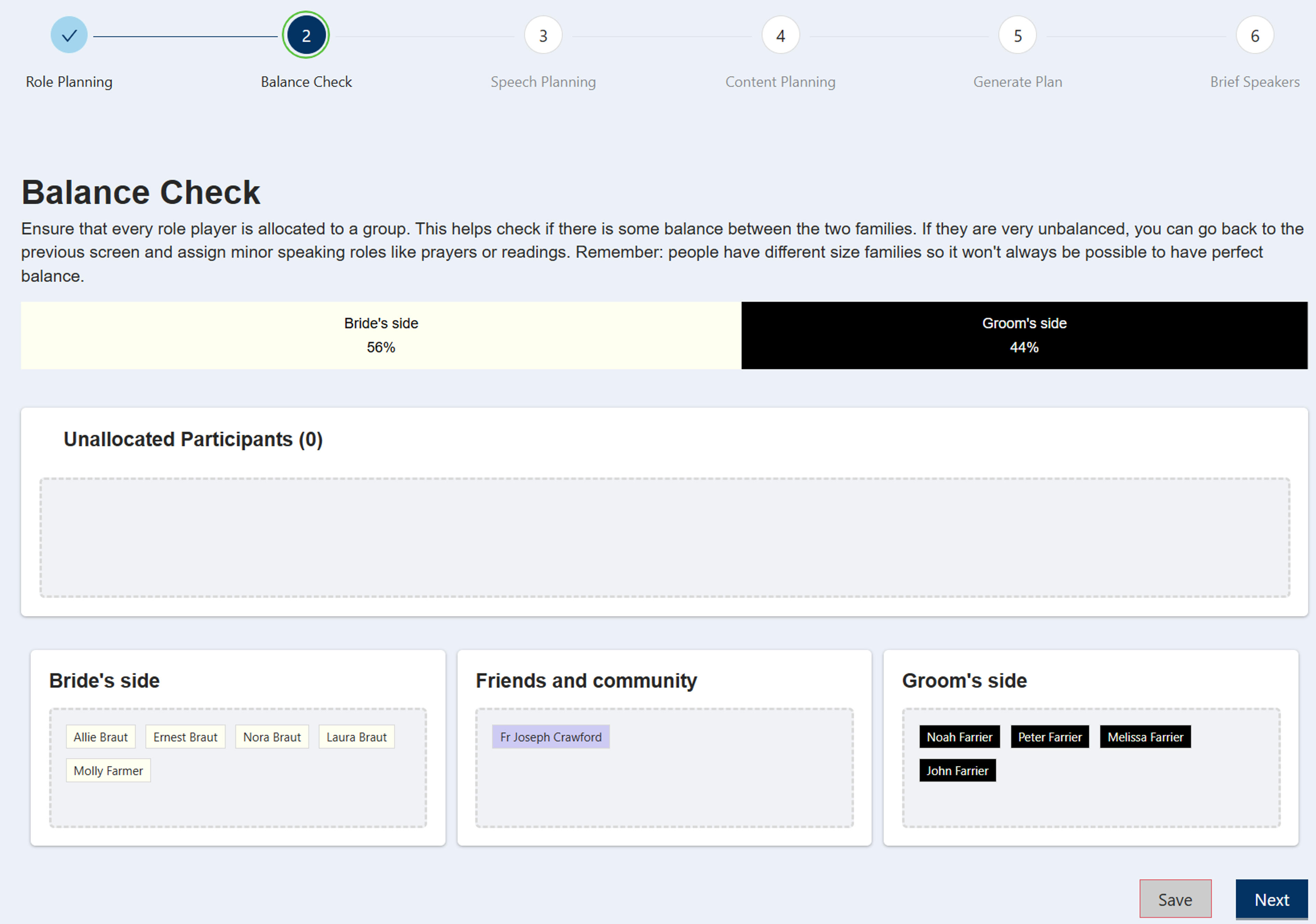Click the Balance Check step label
Image resolution: width=1316 pixels, height=924 pixels.
click(x=306, y=82)
